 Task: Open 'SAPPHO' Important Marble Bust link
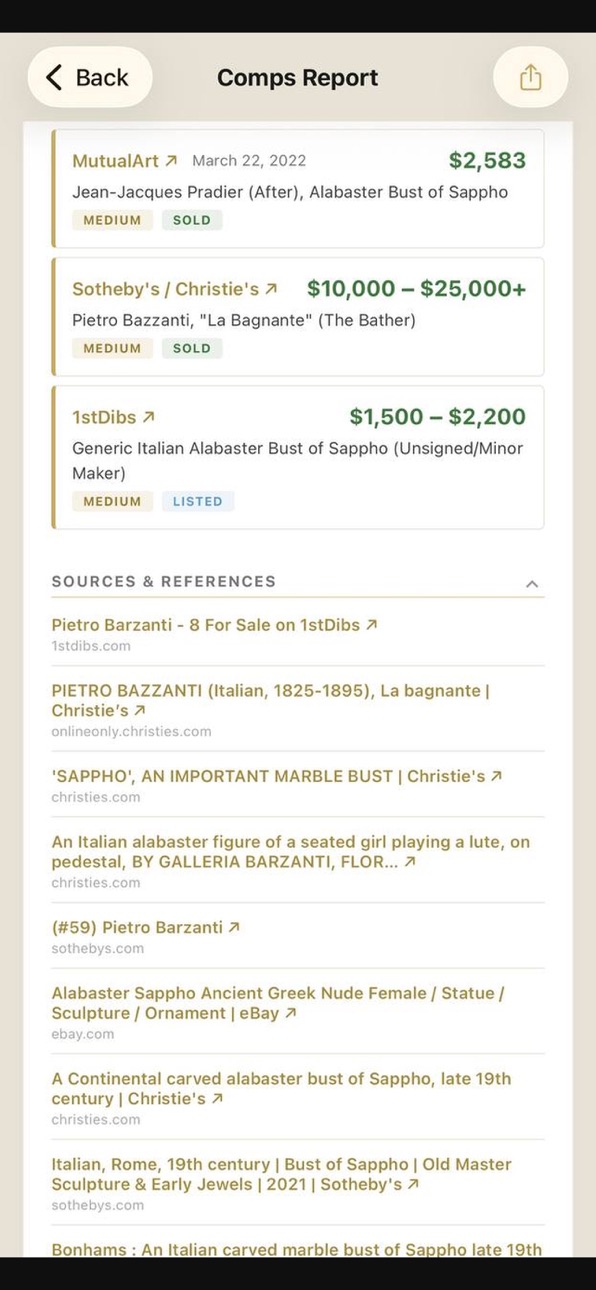coord(277,776)
